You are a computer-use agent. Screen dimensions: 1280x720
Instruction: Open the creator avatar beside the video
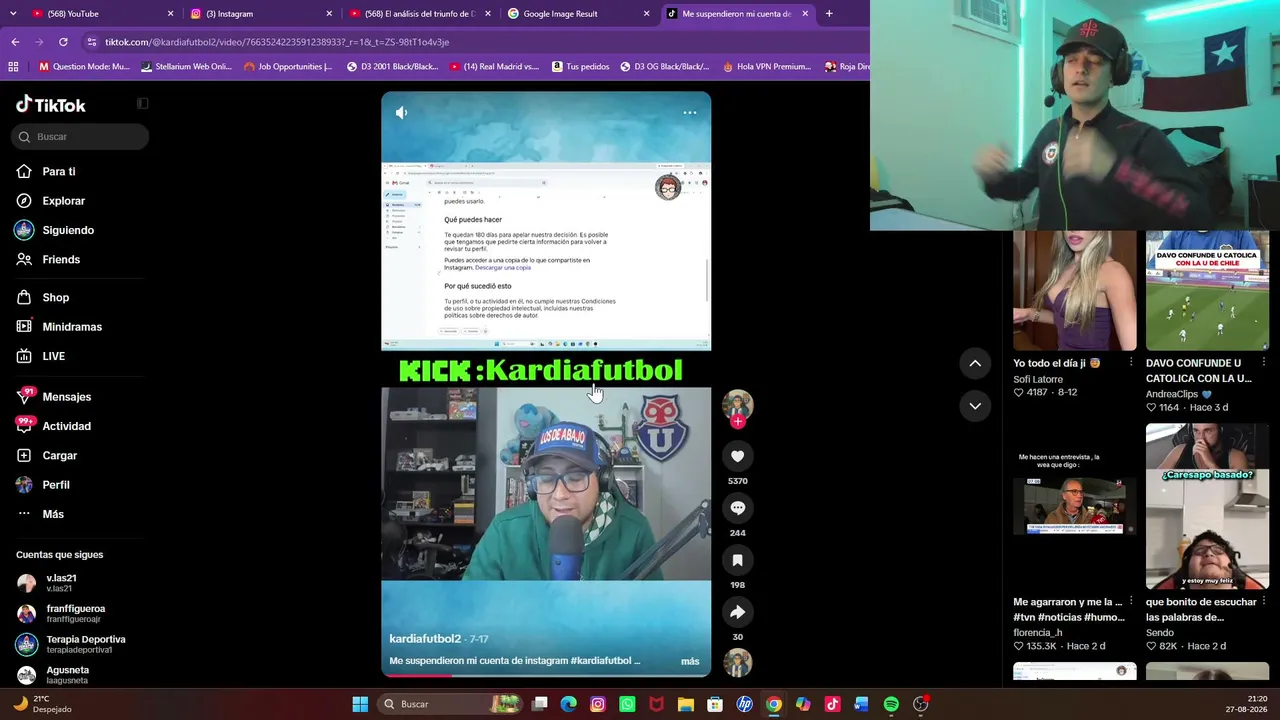click(737, 404)
